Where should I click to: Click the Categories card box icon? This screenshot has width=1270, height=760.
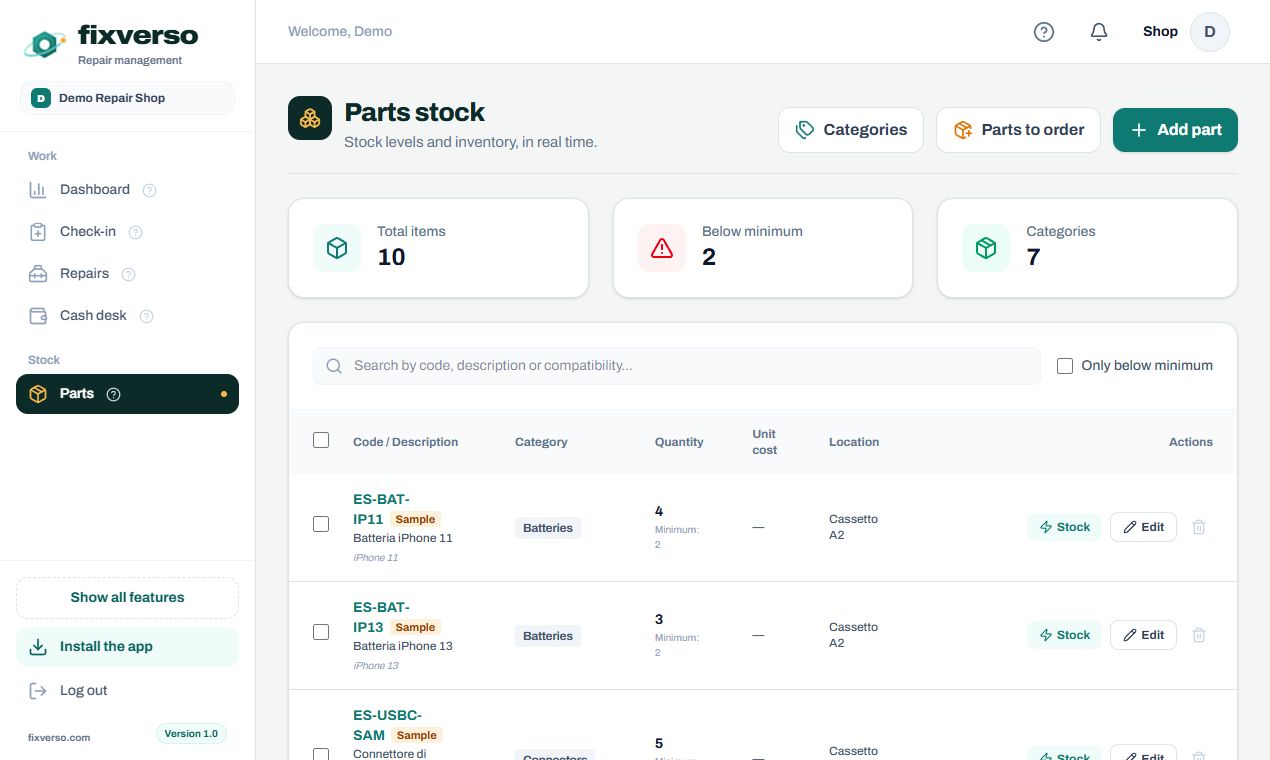[x=986, y=248]
